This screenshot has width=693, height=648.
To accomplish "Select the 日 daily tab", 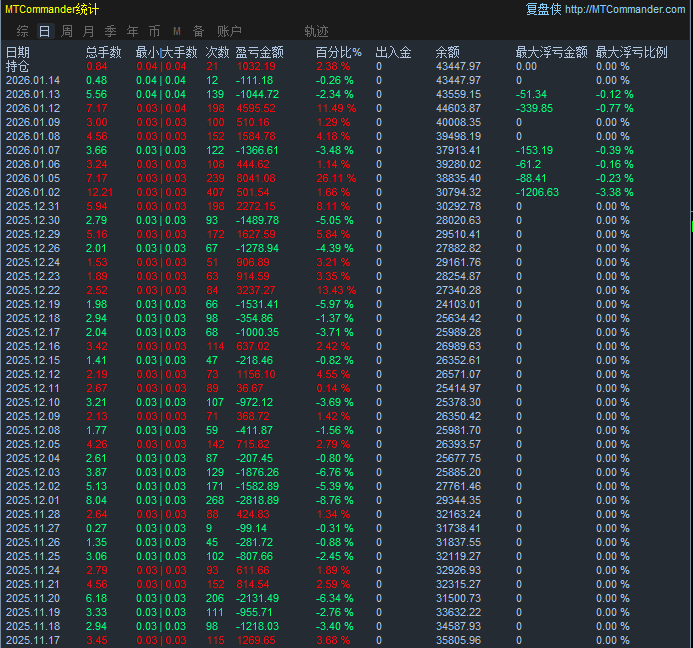I will pos(45,31).
